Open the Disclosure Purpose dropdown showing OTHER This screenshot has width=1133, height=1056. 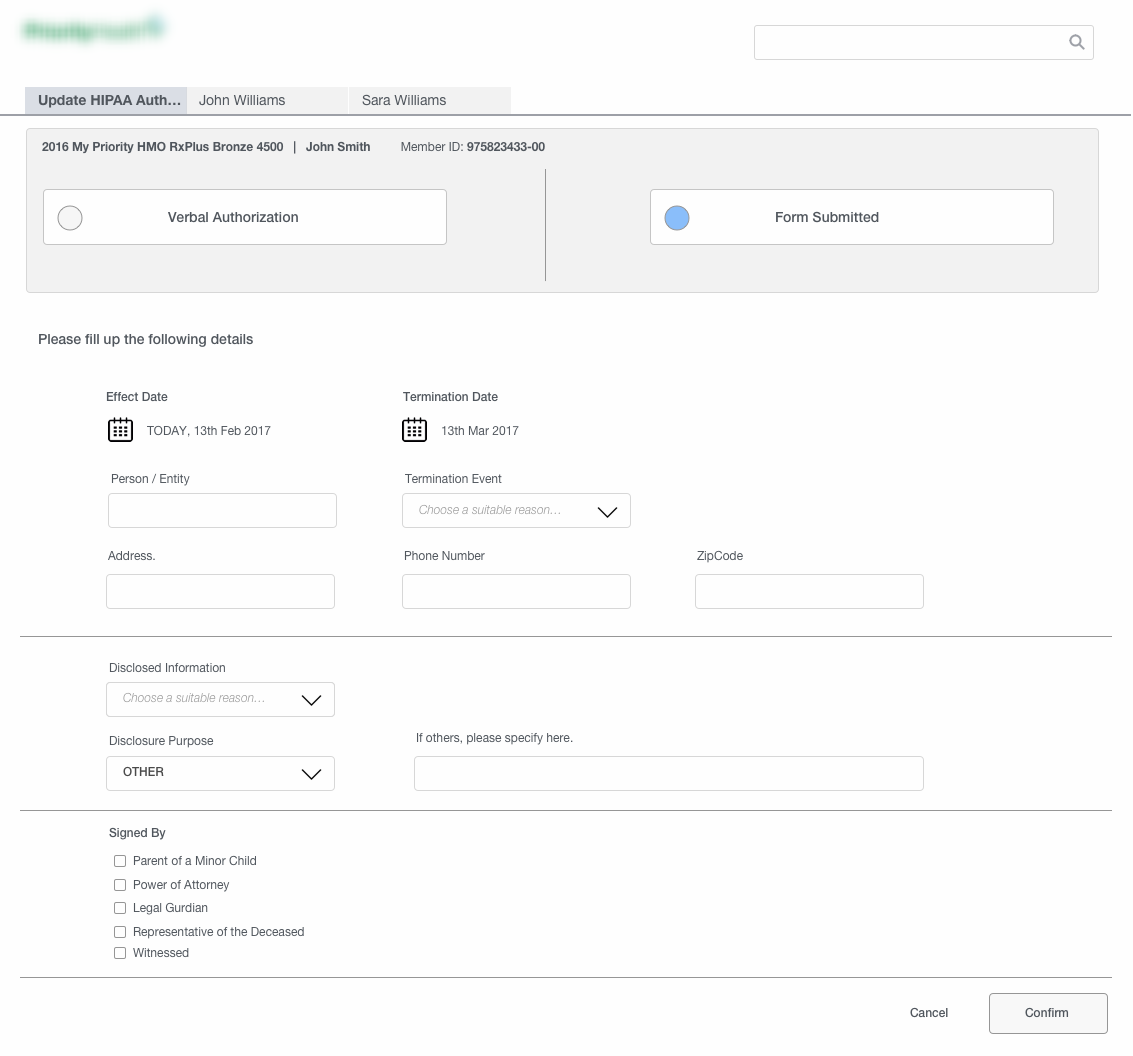tap(220, 773)
